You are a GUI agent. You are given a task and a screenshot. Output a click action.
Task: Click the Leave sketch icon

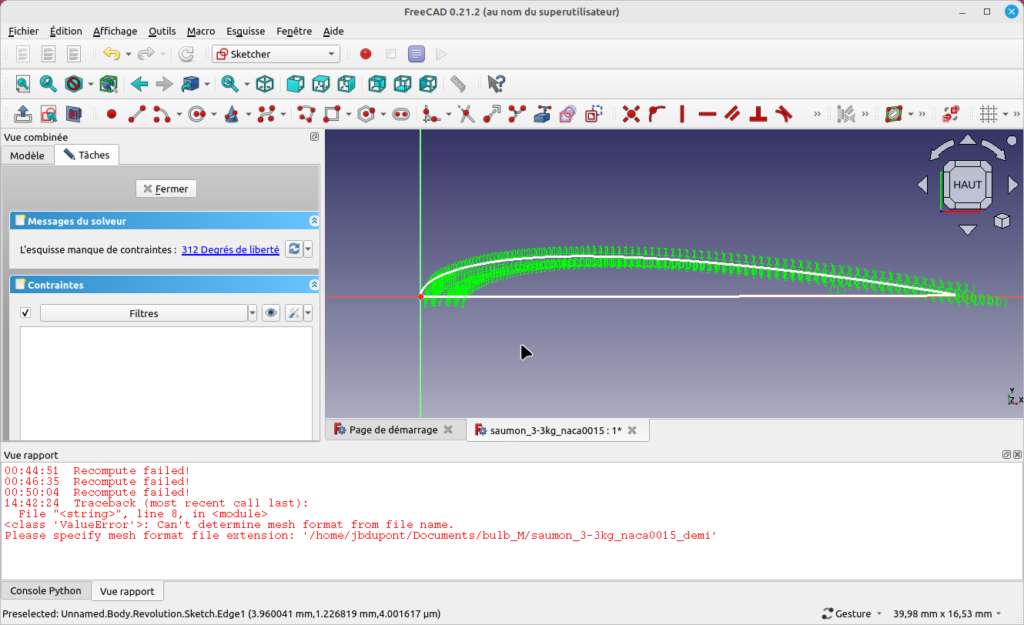coord(23,114)
